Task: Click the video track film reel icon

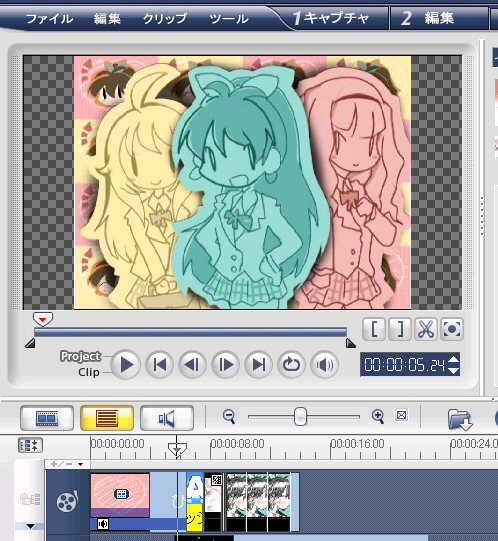Action: click(x=67, y=501)
